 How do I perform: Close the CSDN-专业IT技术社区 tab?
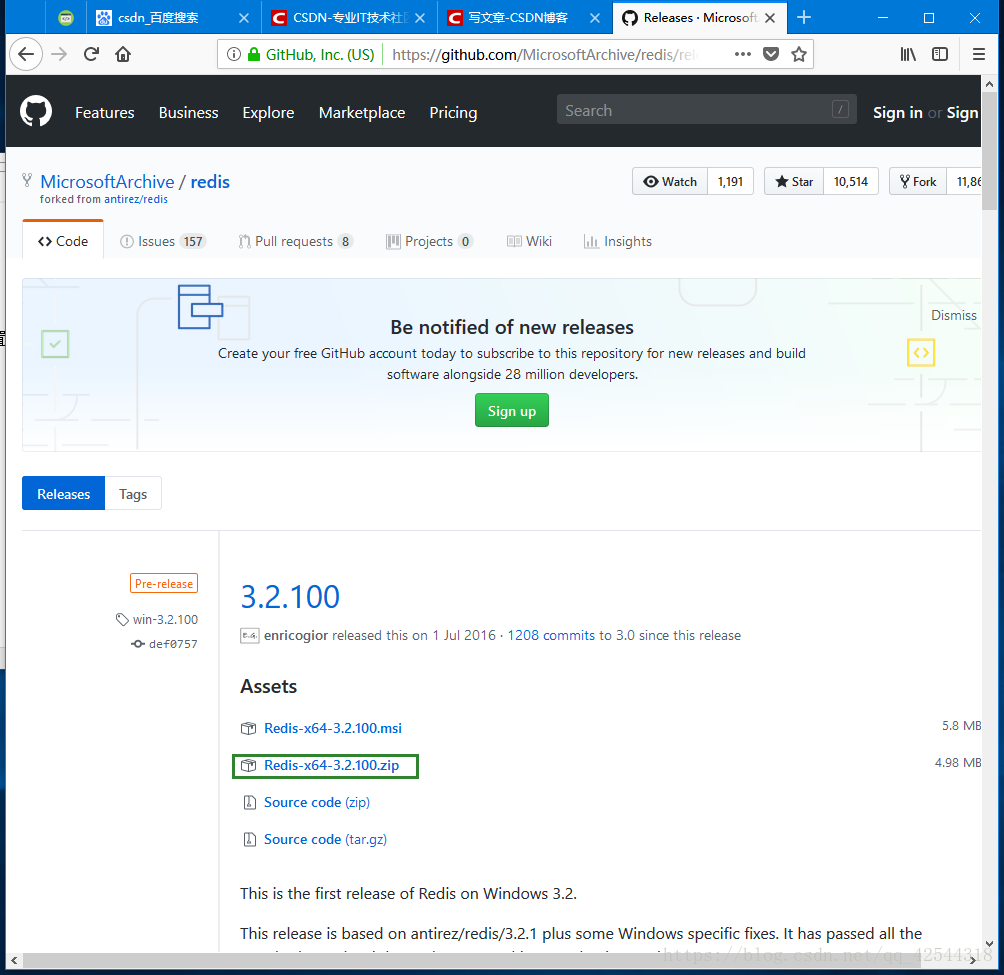[x=420, y=18]
